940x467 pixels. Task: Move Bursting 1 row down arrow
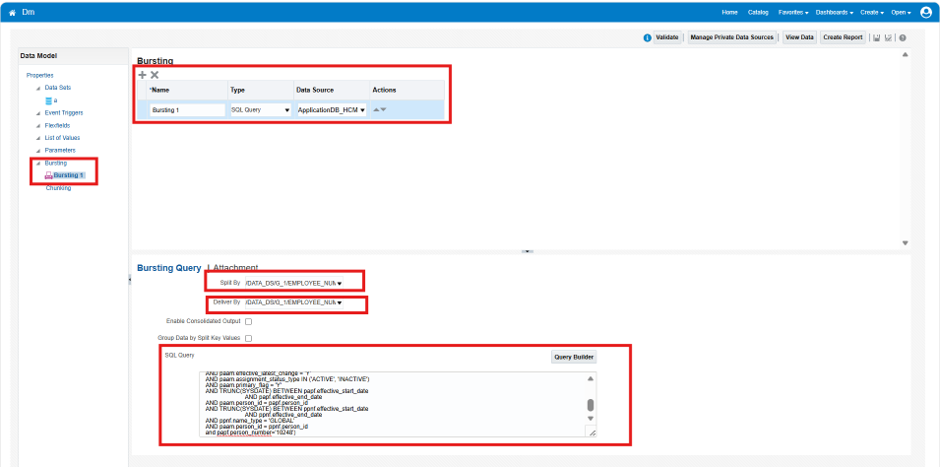point(383,110)
